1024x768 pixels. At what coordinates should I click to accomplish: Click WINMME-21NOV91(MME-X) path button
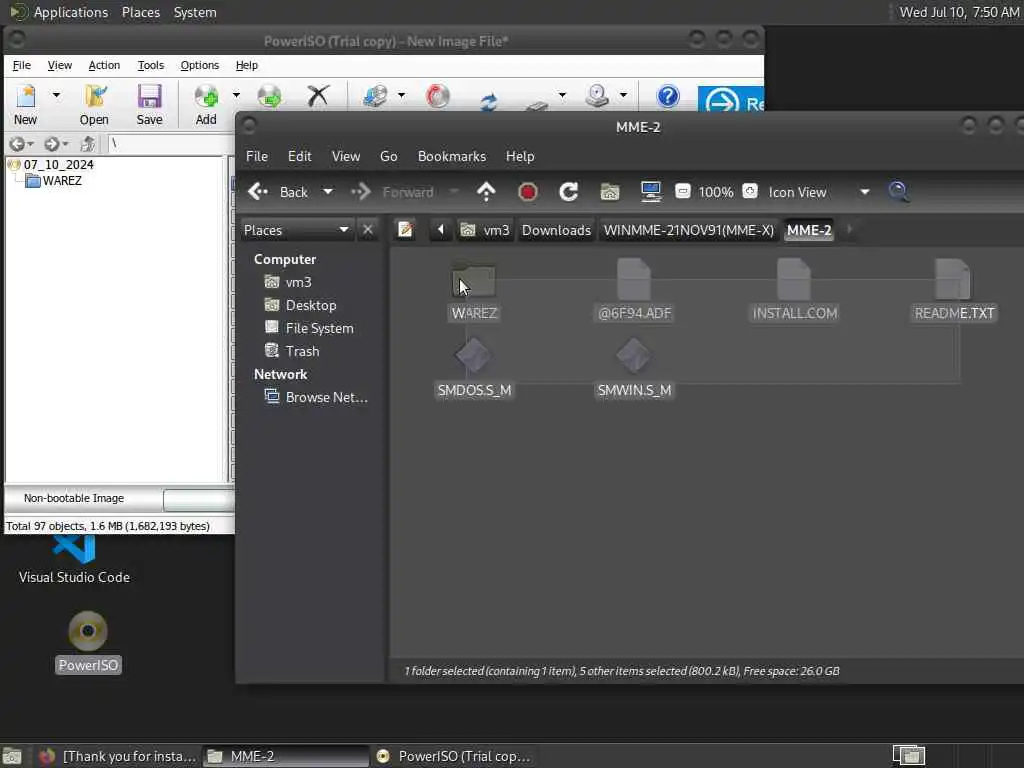click(x=689, y=230)
